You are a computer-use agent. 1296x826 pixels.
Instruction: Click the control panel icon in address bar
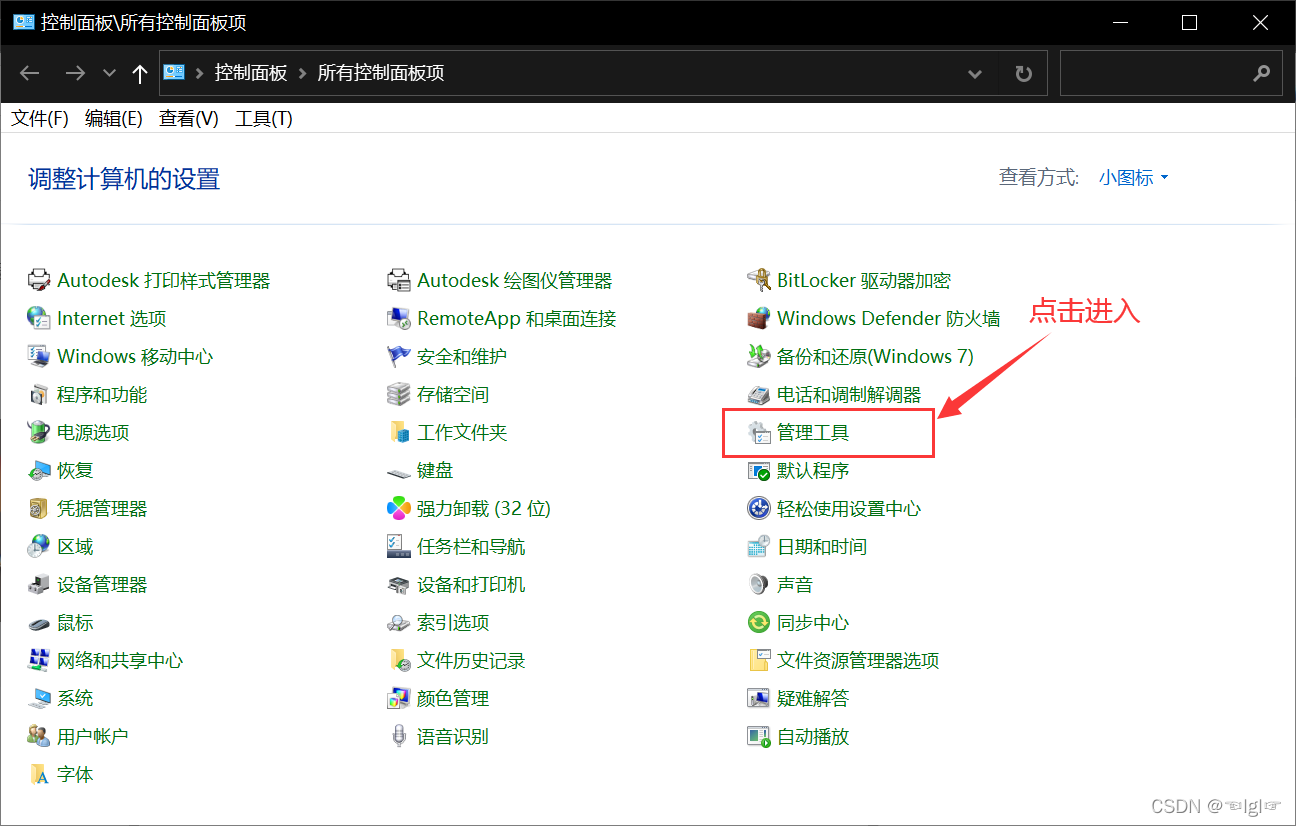(x=174, y=72)
